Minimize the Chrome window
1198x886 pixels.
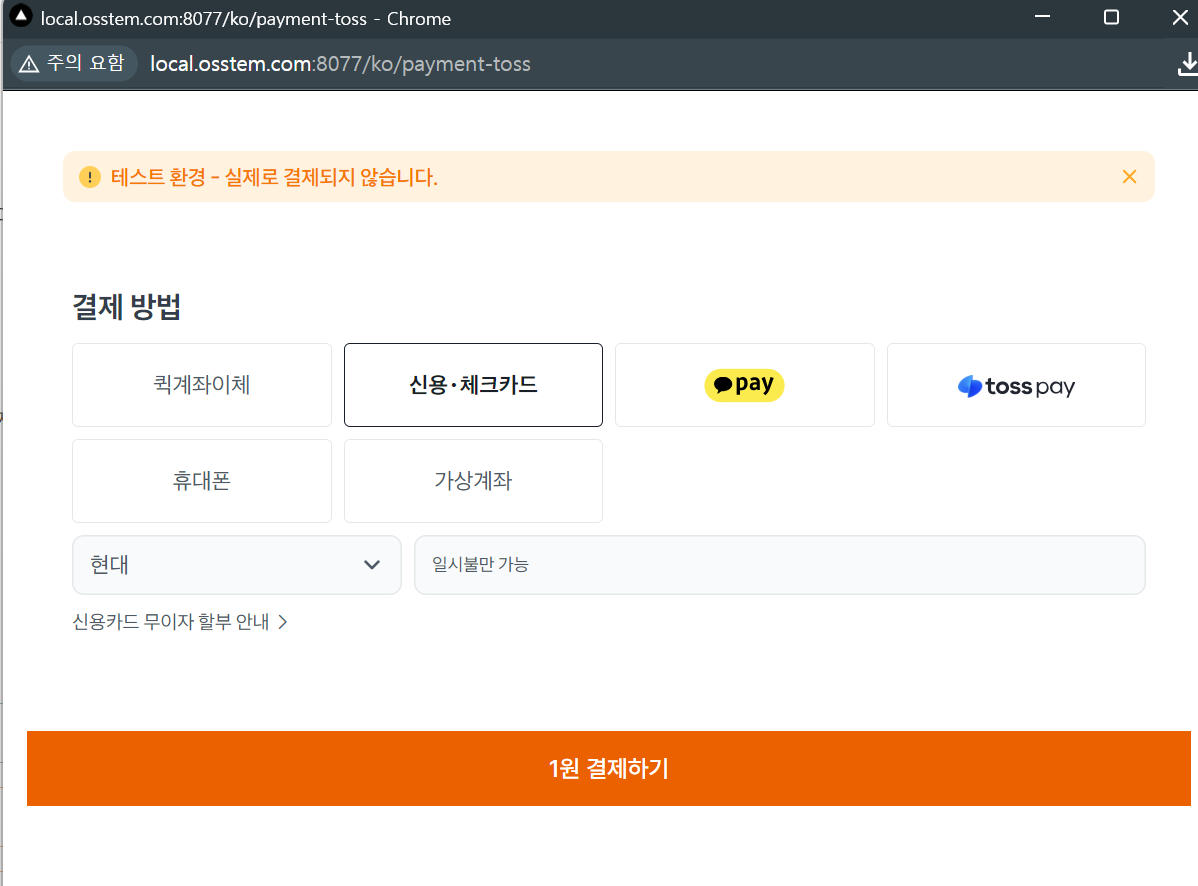pos(1042,17)
